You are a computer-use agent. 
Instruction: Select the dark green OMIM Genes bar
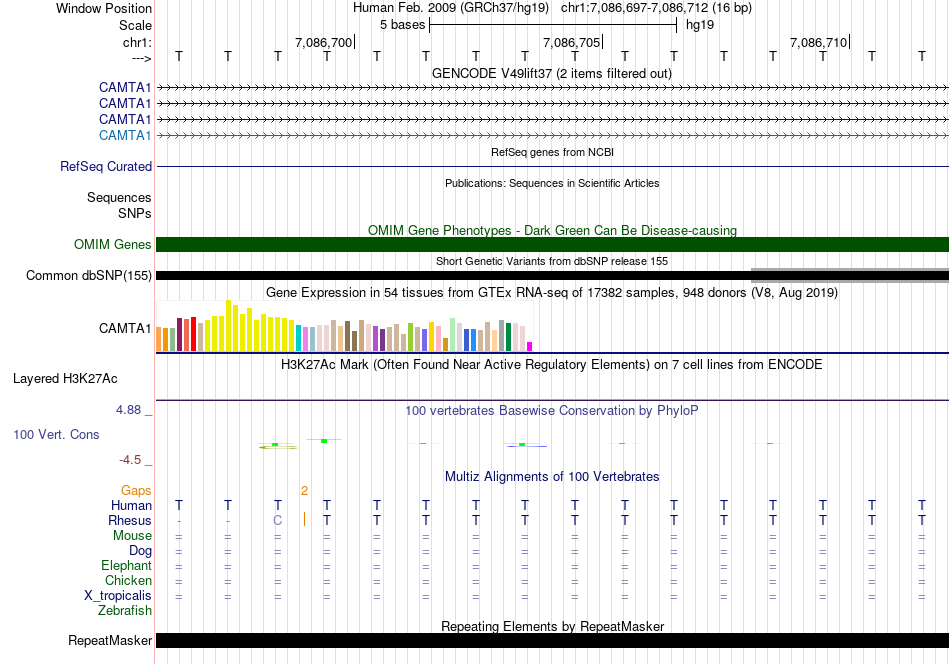(552, 244)
